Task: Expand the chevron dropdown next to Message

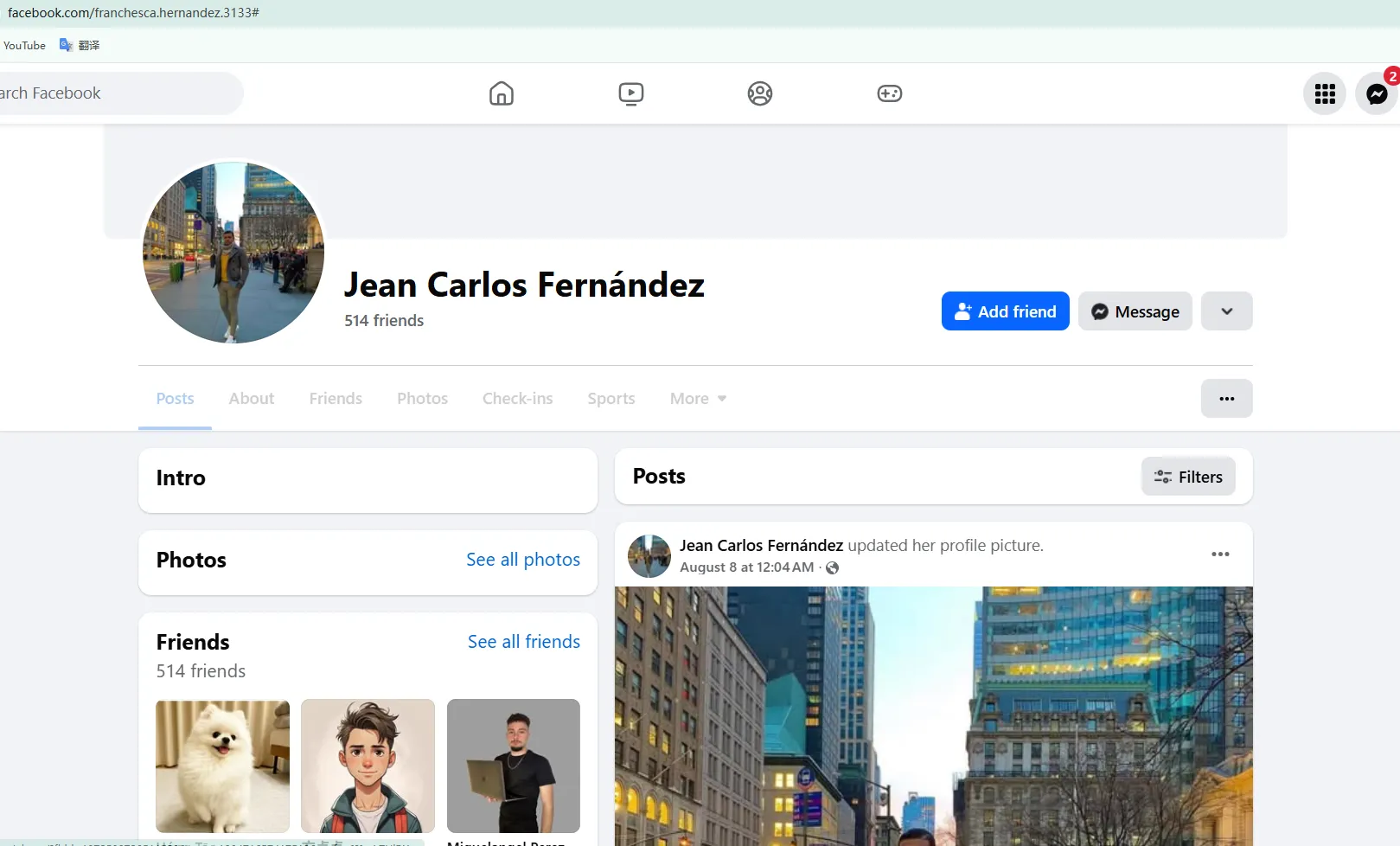Action: click(1226, 311)
